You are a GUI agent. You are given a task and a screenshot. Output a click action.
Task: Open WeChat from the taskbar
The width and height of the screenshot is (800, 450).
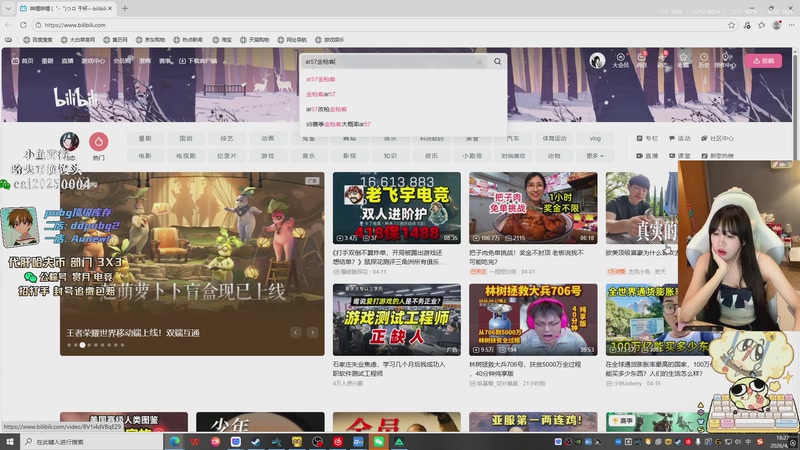coord(378,441)
